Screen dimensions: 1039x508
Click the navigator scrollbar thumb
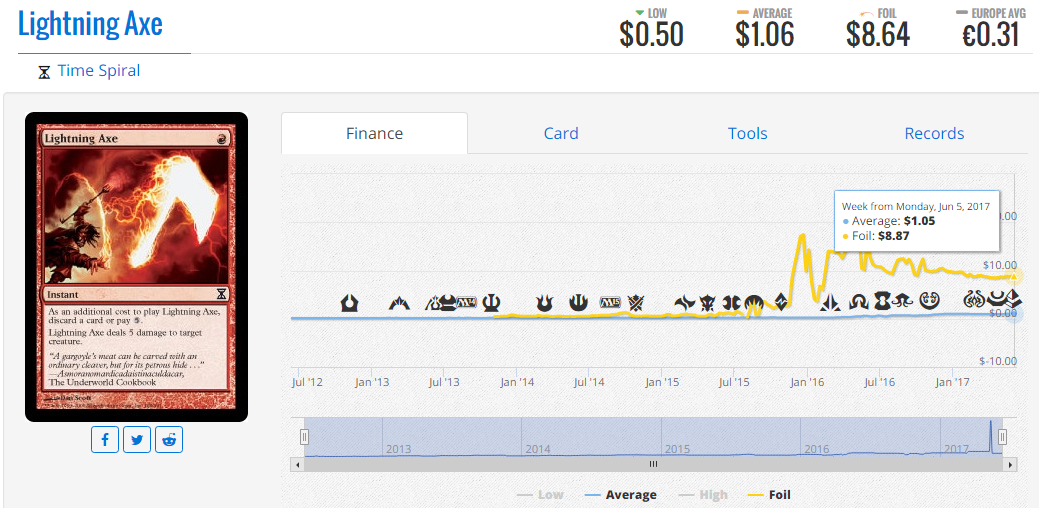(x=653, y=464)
